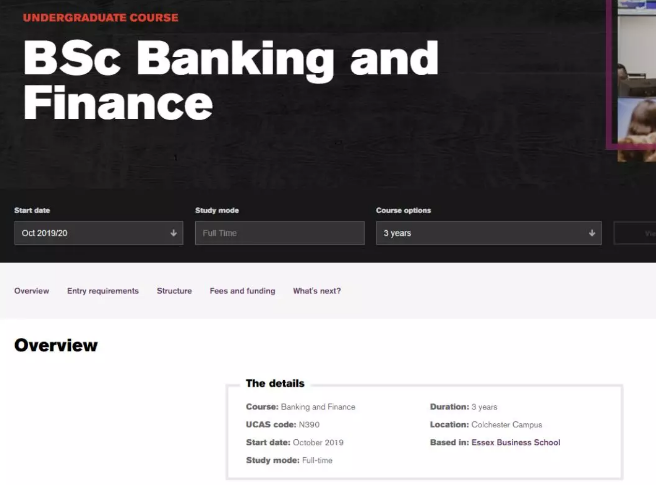The width and height of the screenshot is (656, 491).
Task: Click the BSc Banking and Finance title
Action: tap(231, 79)
